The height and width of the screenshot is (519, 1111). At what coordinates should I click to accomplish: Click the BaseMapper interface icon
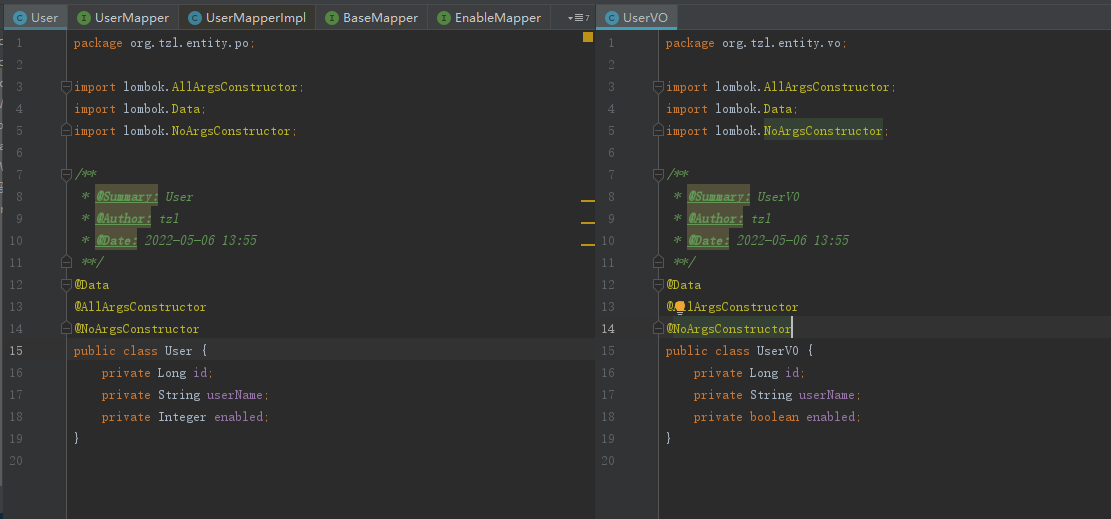[x=332, y=17]
